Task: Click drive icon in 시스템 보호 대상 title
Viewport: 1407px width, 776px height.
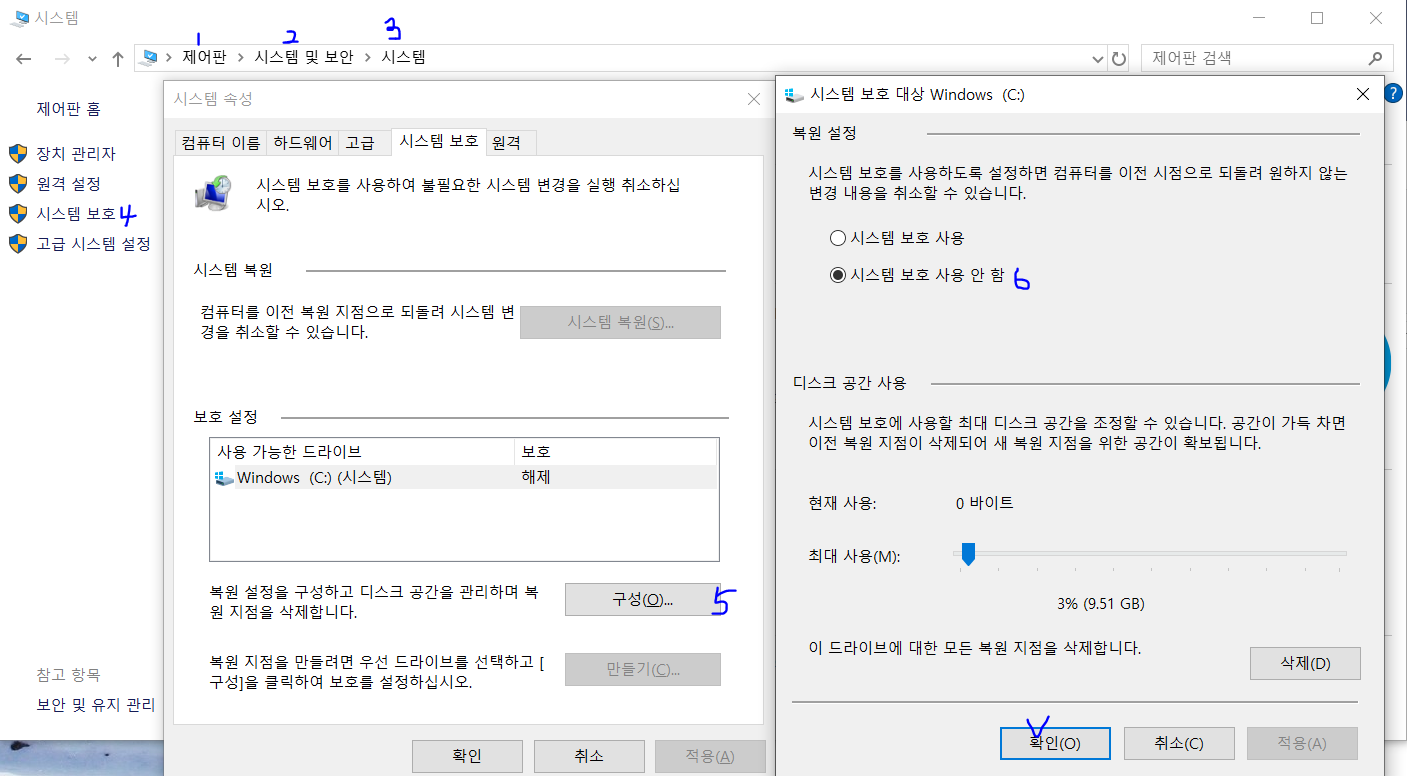Action: tap(795, 95)
